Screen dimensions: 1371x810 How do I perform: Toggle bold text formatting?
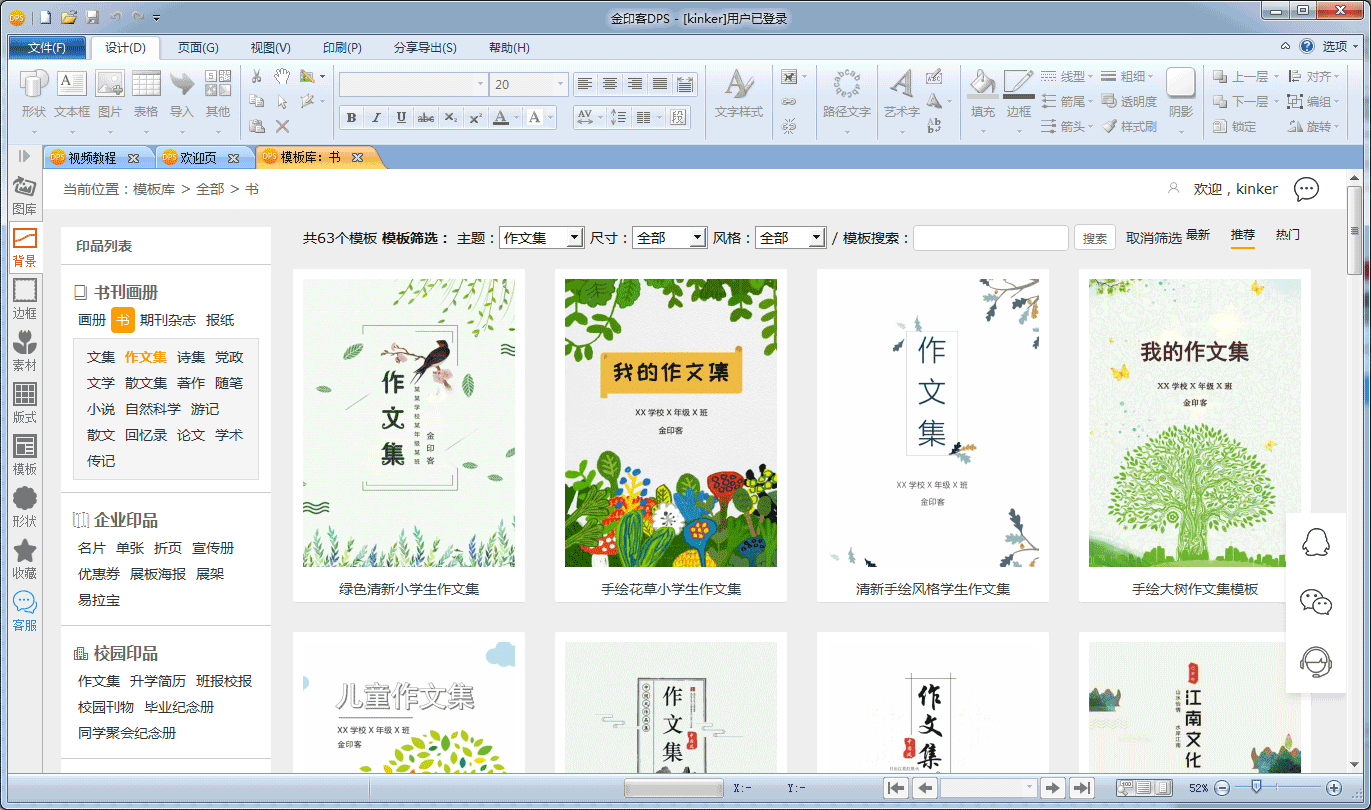coord(351,118)
